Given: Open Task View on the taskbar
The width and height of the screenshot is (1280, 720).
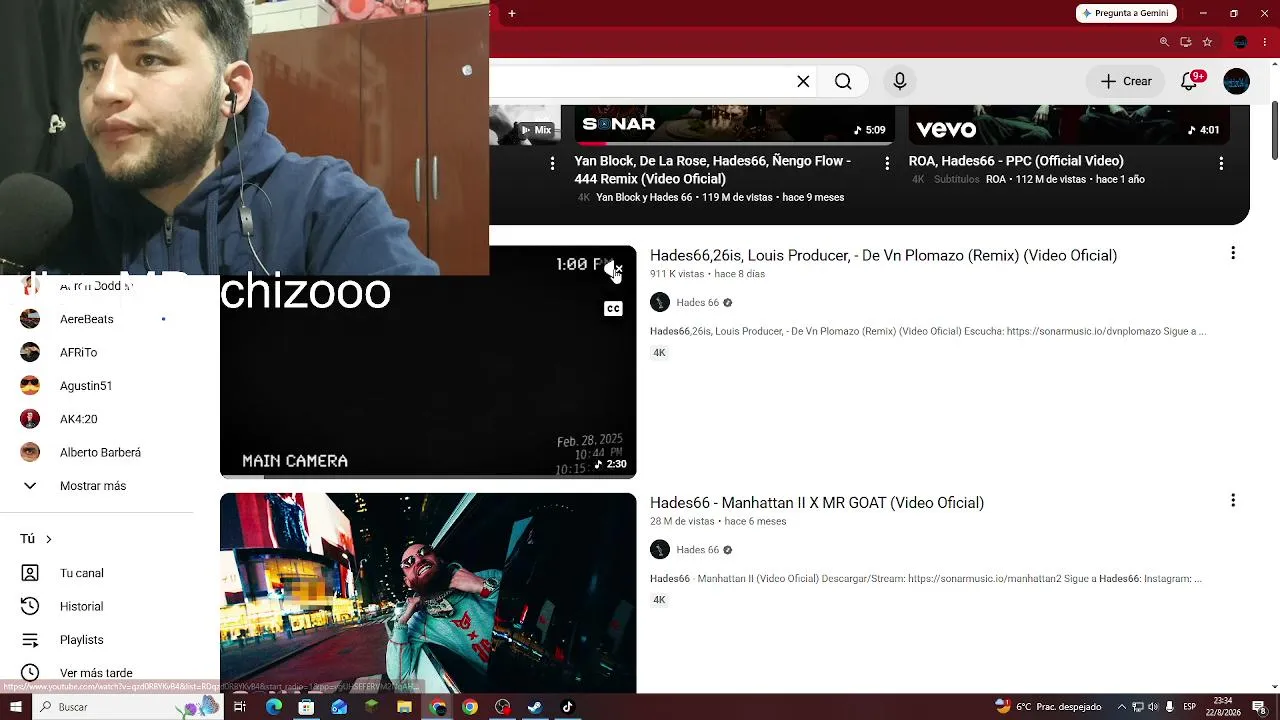Looking at the screenshot, I should coord(240,707).
